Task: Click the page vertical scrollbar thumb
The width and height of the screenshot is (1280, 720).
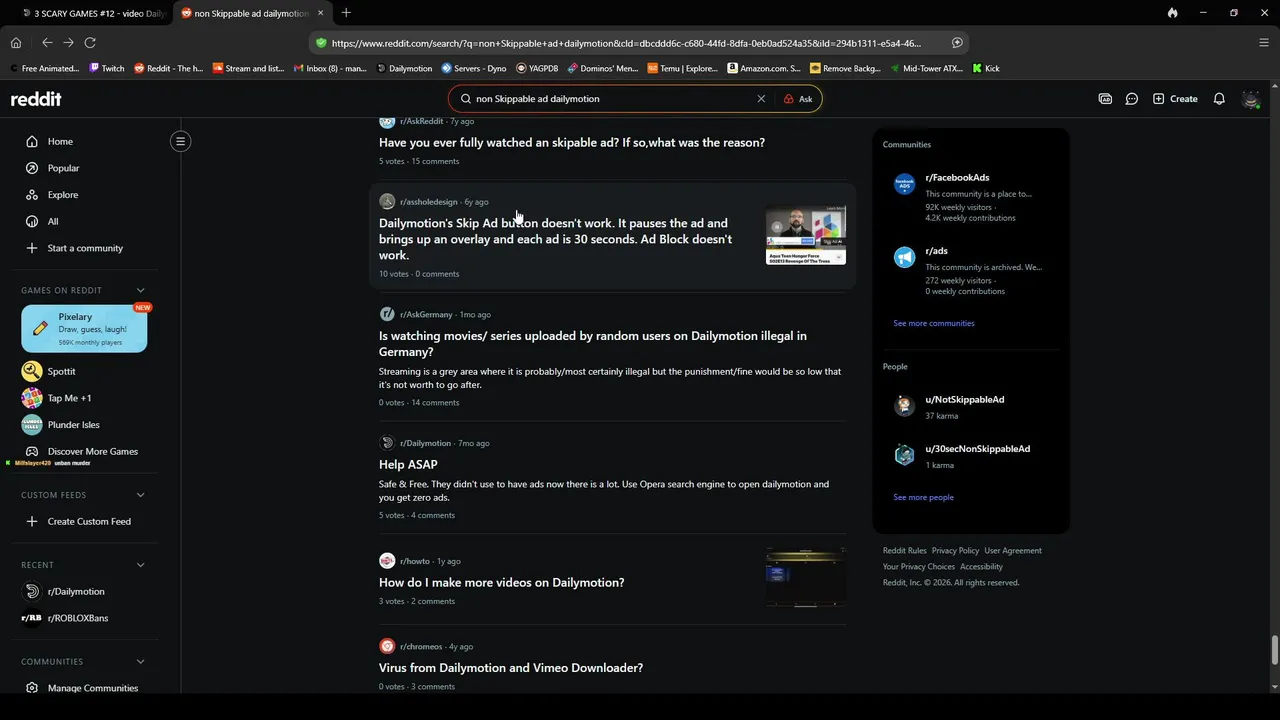Action: coord(1274,649)
